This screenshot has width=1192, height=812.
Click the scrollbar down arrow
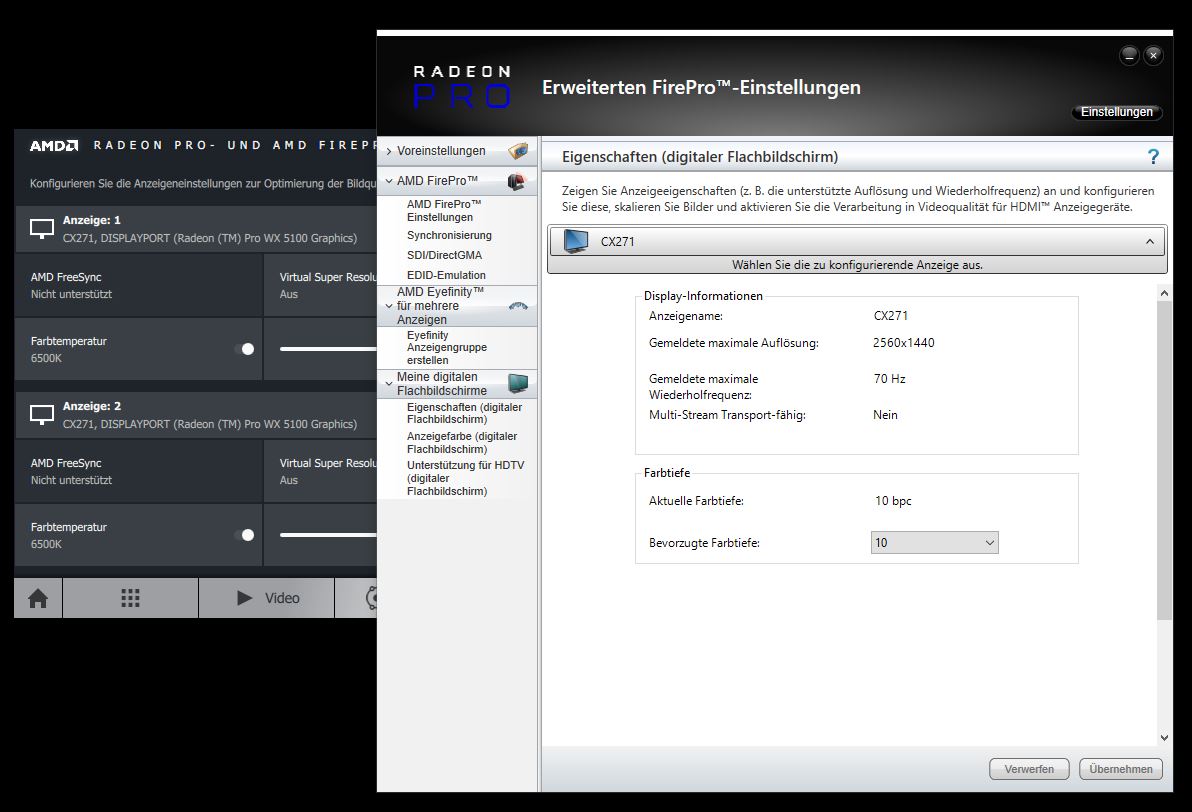[x=1164, y=737]
